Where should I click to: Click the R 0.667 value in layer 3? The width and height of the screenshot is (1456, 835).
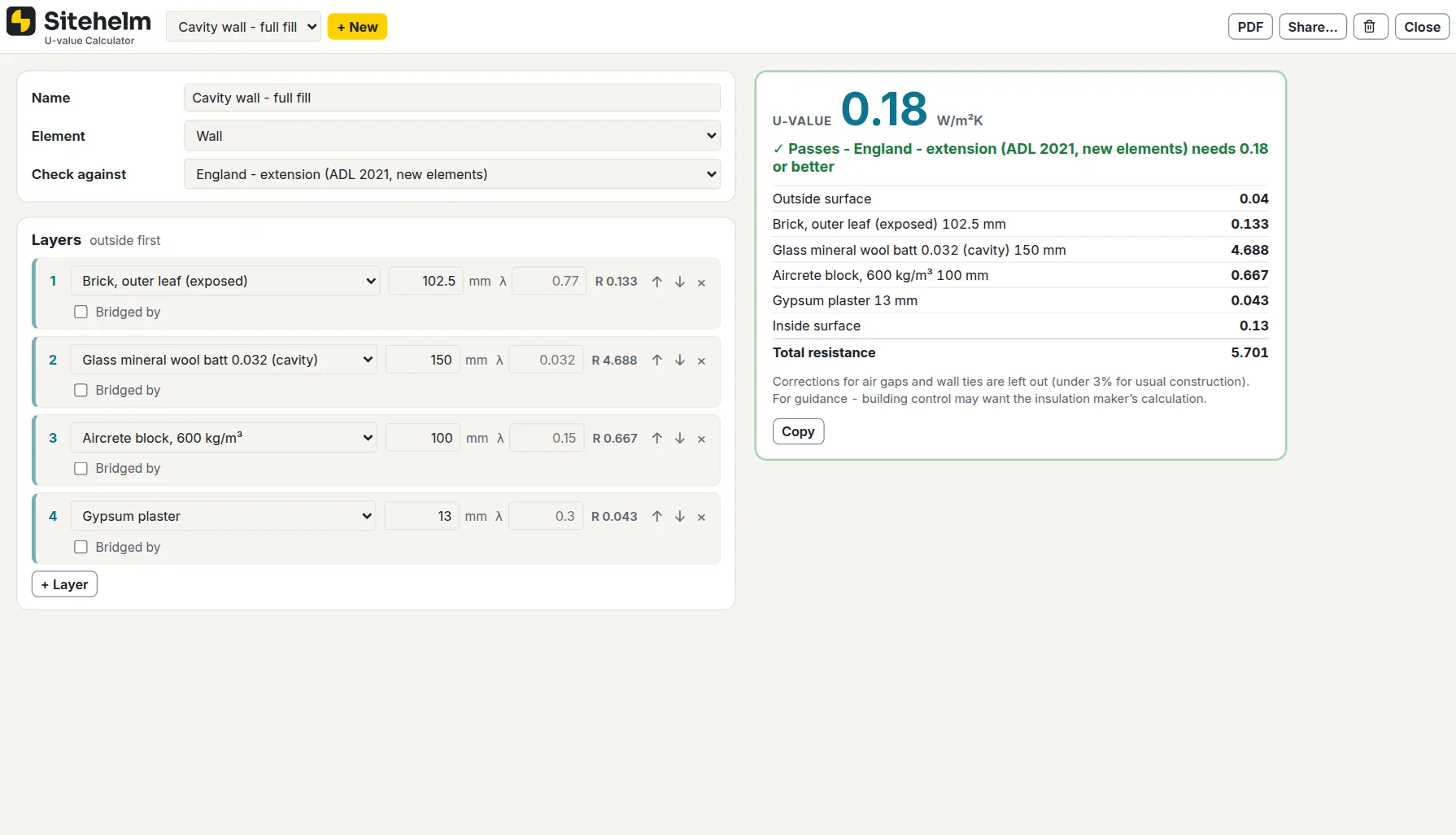point(615,438)
